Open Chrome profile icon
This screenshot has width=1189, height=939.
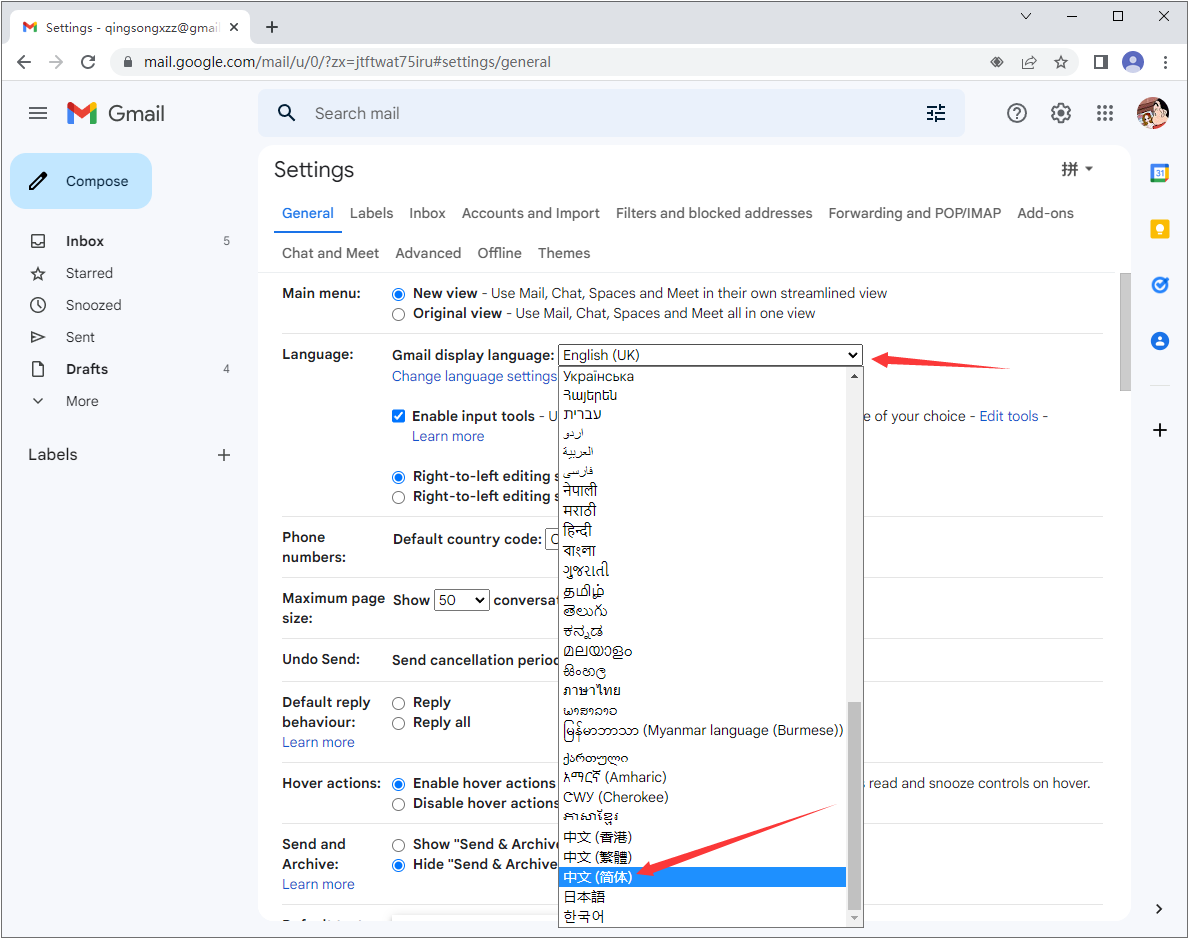pos(1133,62)
